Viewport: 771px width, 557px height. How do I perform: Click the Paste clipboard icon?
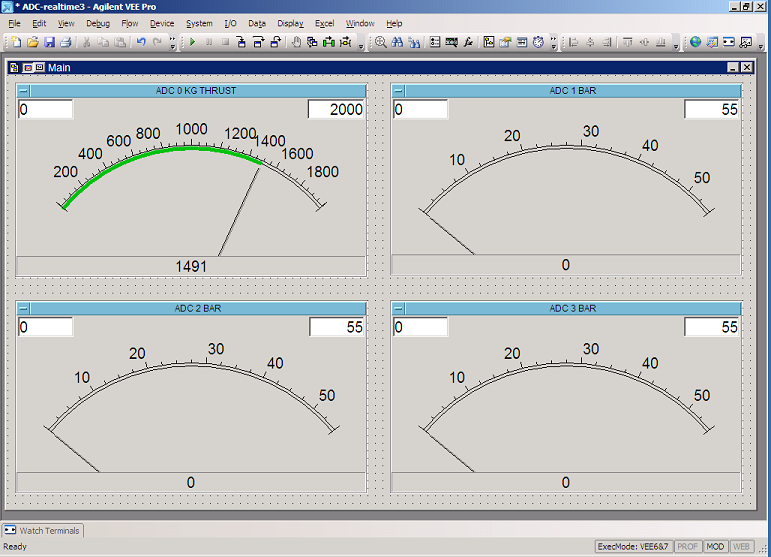(x=119, y=42)
